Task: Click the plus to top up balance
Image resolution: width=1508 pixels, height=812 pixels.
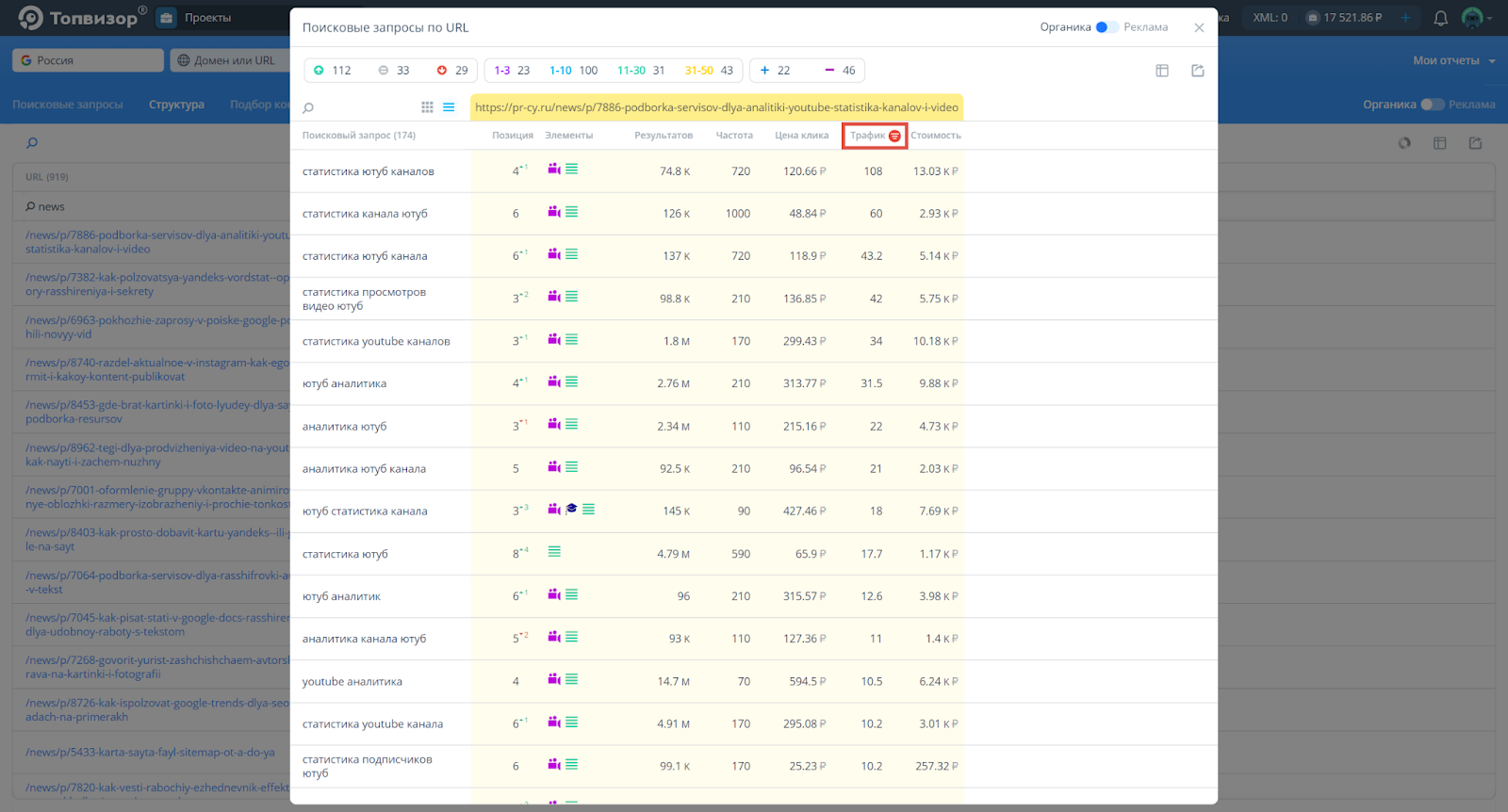Action: click(x=1405, y=17)
